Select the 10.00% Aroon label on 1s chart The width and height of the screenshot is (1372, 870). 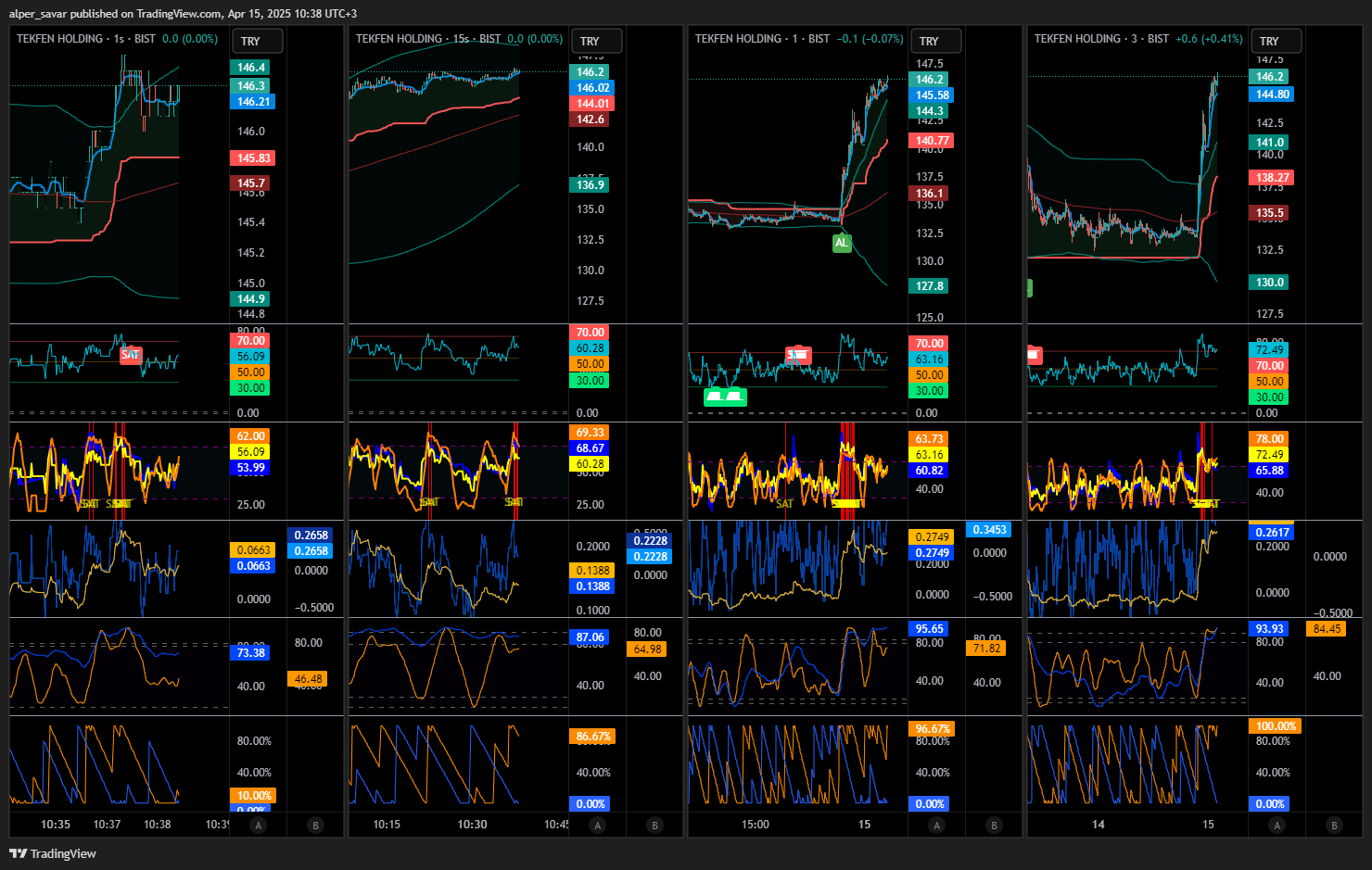pos(253,796)
